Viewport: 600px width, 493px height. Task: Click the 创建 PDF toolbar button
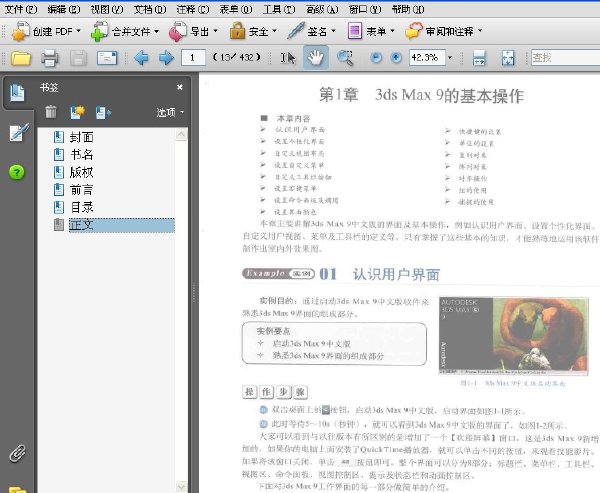46,31
